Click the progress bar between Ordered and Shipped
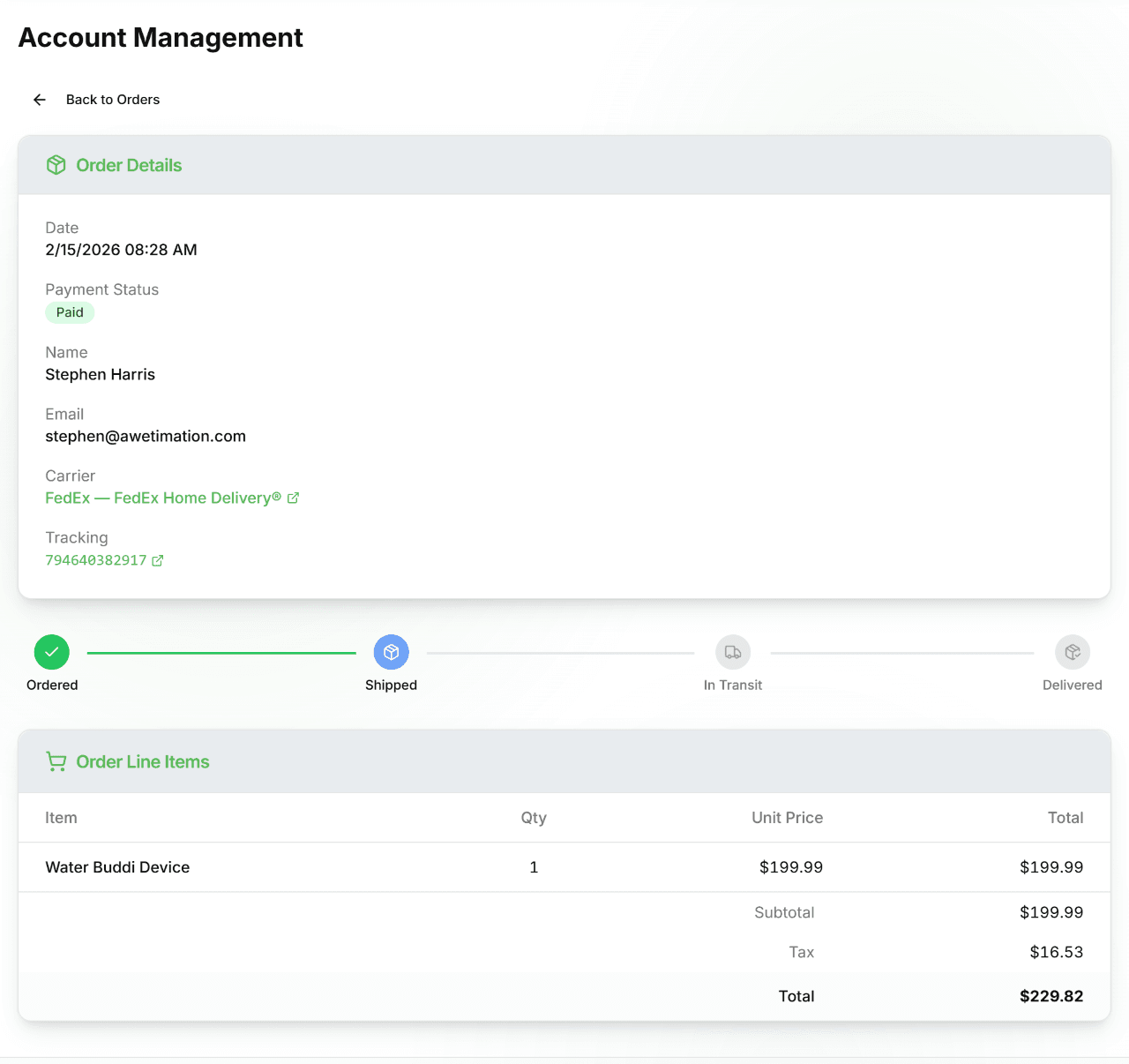The width and height of the screenshot is (1129, 1064). point(221,653)
